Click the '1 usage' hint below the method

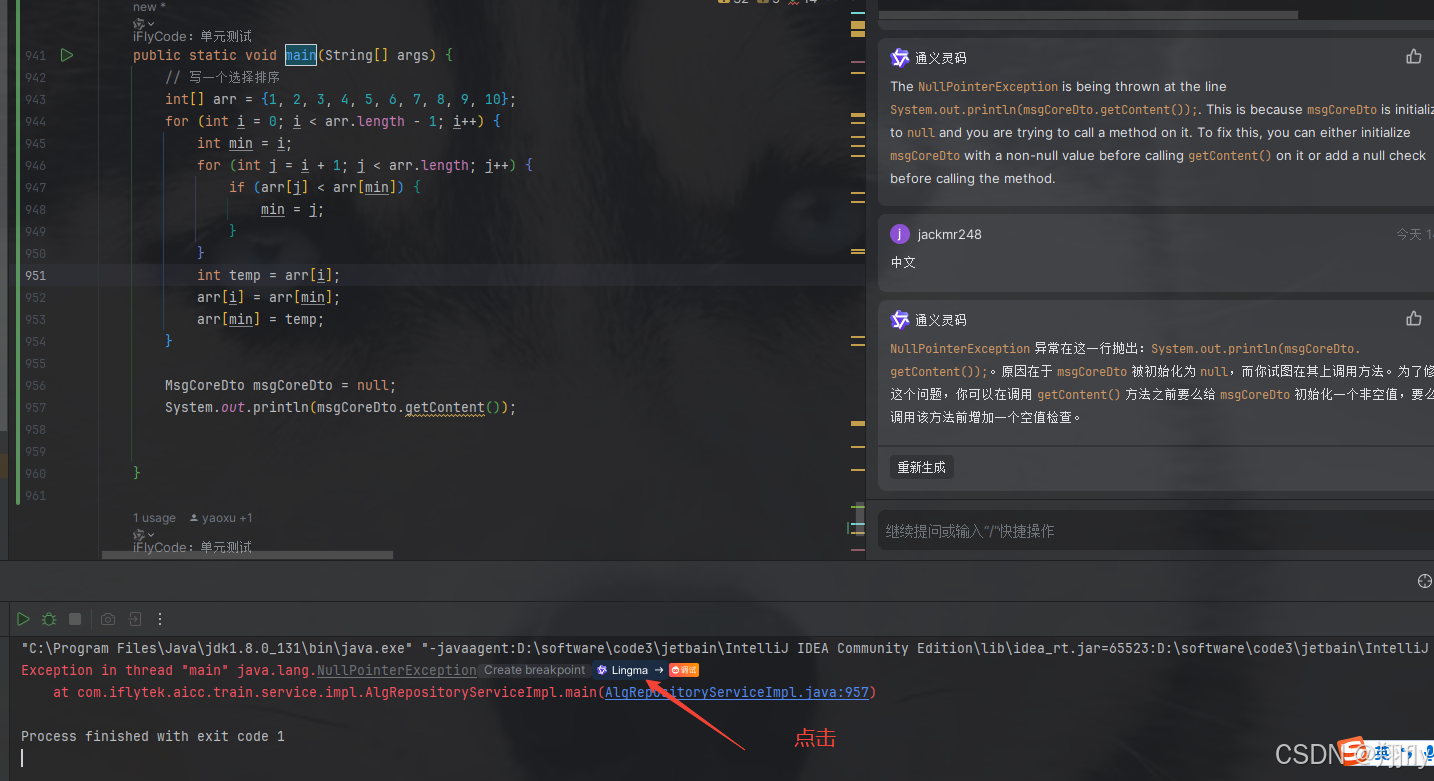coord(154,518)
